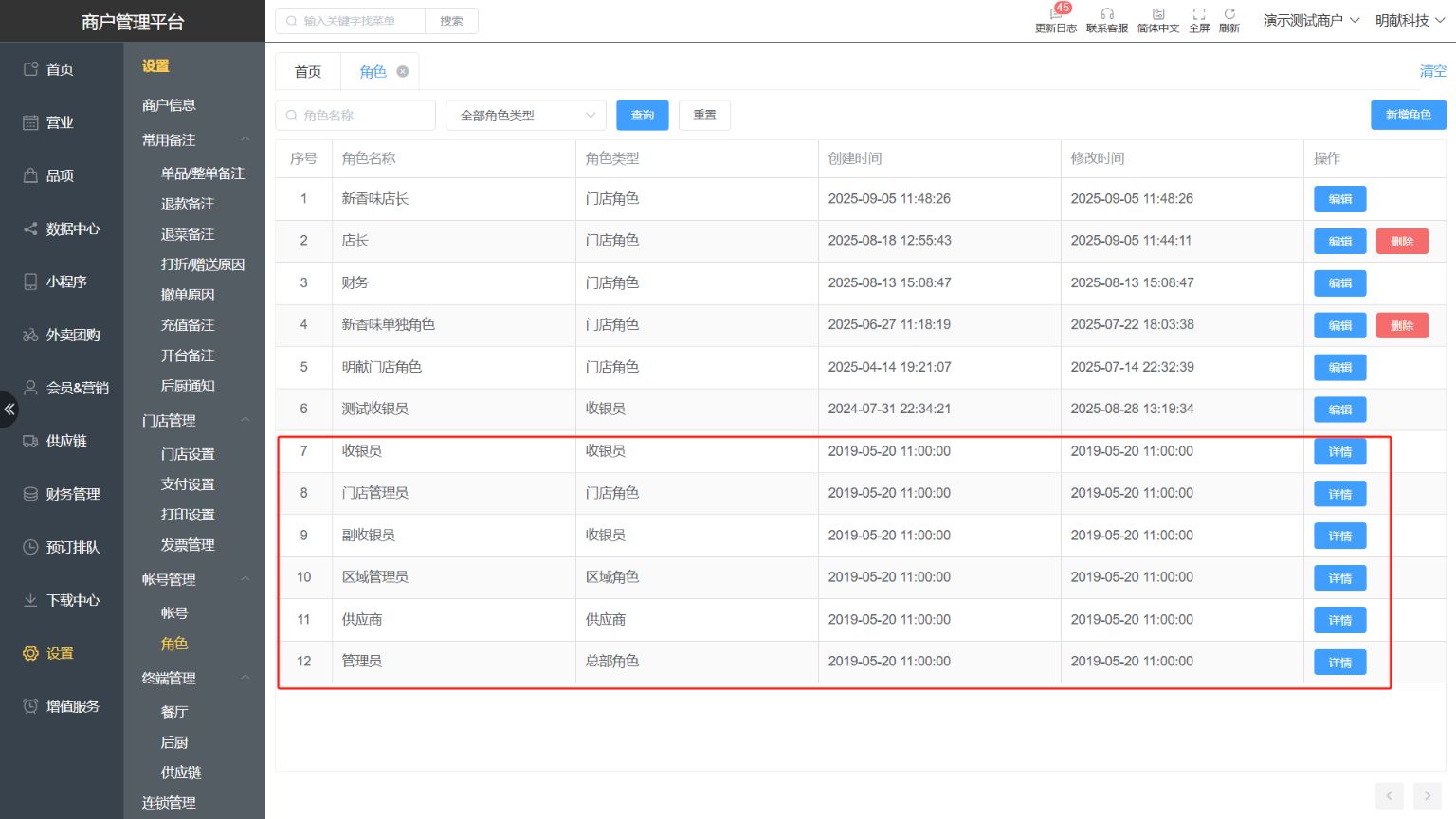Expand 连锁管理 menu group

pos(169,803)
